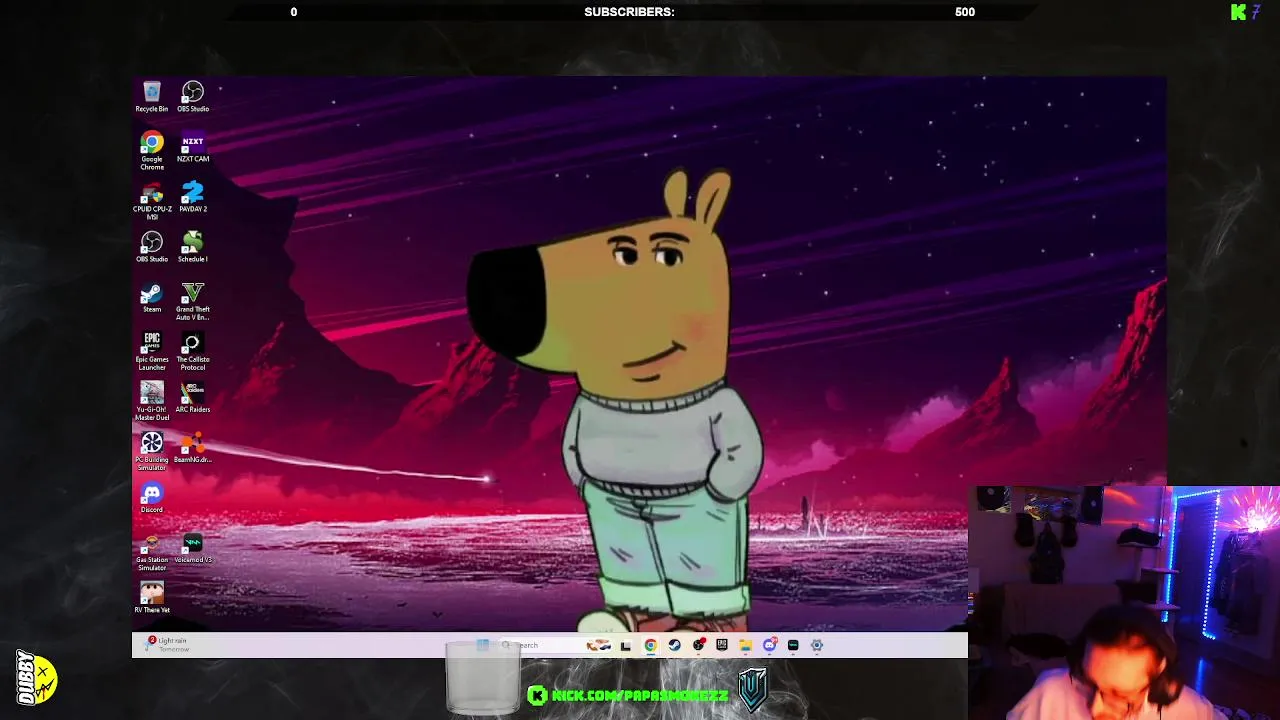Open File Explorer from the taskbar

(x=746, y=645)
